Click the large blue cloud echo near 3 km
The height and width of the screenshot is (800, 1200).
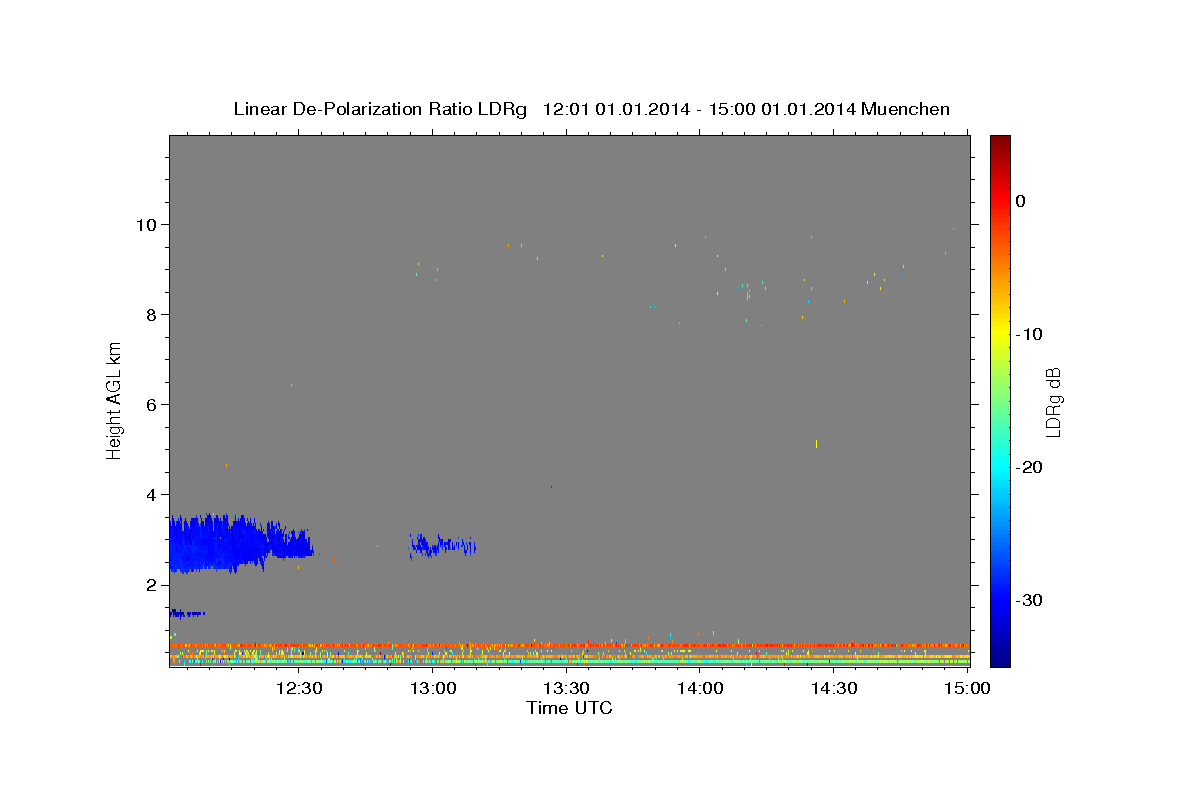point(240,544)
